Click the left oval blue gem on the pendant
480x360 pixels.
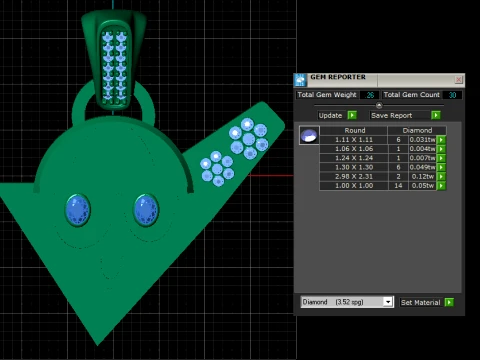click(x=78, y=210)
